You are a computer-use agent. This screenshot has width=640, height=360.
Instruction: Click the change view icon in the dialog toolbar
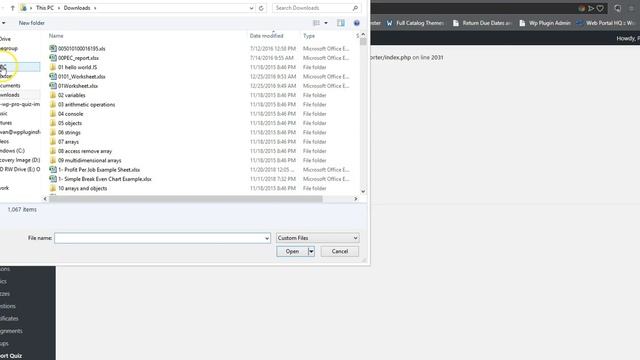pyautogui.click(x=316, y=23)
